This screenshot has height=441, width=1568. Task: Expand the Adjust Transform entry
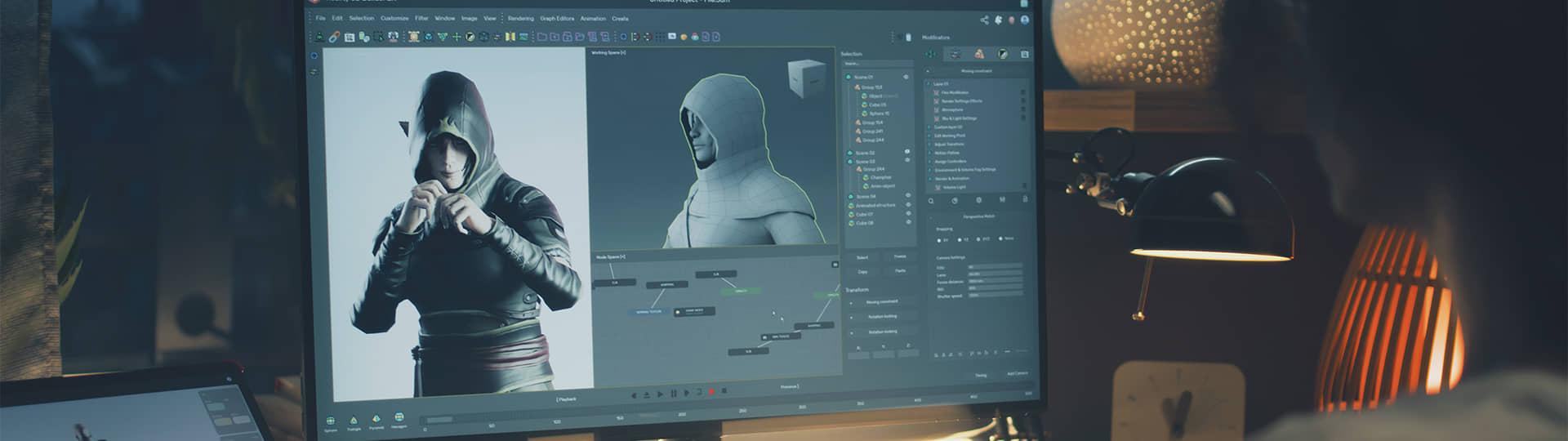click(x=929, y=144)
